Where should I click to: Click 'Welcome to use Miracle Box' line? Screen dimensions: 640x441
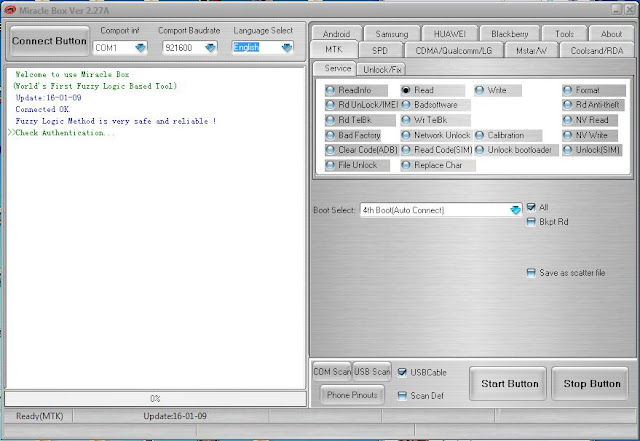click(72, 74)
